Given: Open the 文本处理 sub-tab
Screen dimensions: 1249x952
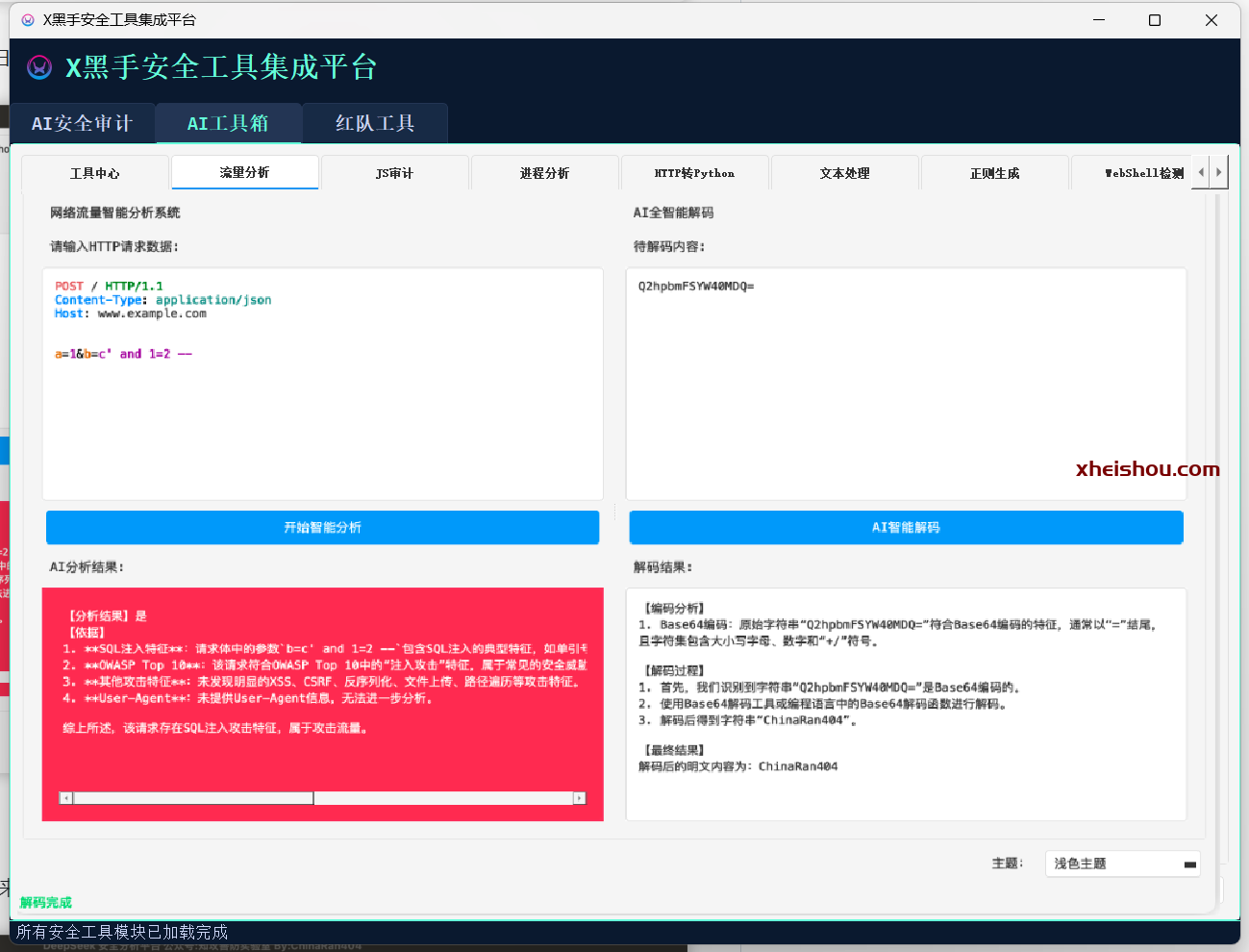Looking at the screenshot, I should pyautogui.click(x=844, y=173).
